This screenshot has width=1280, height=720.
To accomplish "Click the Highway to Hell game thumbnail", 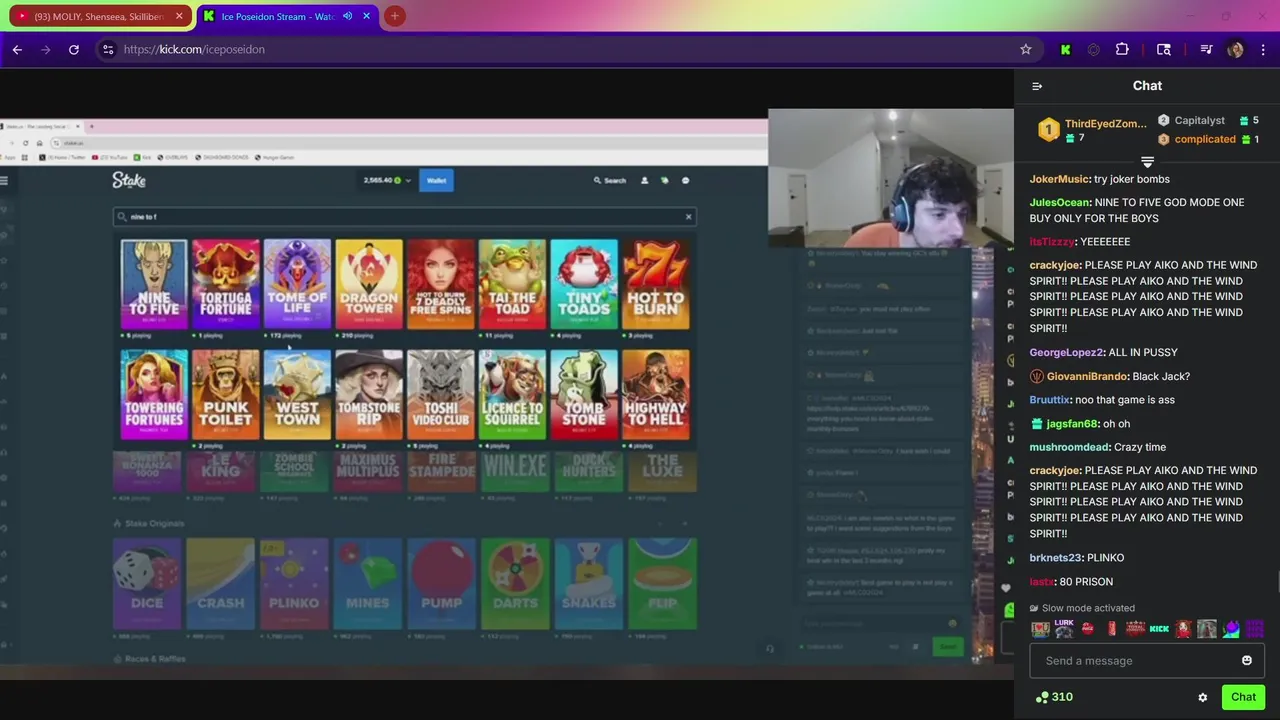I will [656, 394].
